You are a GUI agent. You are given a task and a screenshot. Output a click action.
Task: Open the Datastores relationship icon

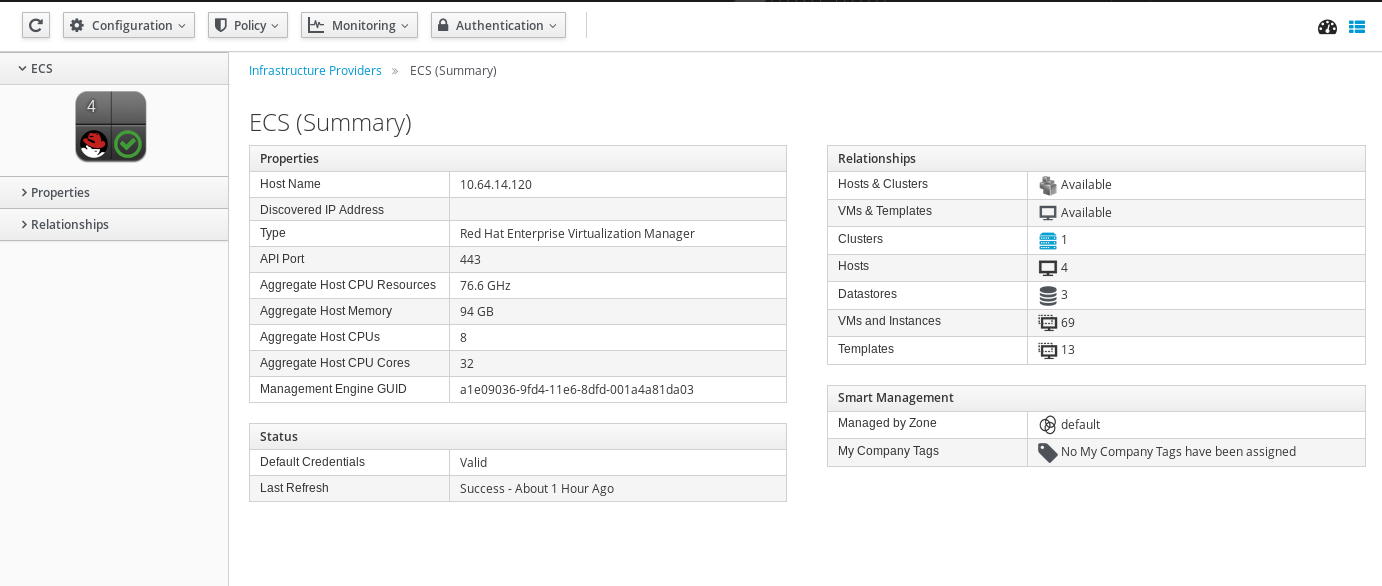1046,294
